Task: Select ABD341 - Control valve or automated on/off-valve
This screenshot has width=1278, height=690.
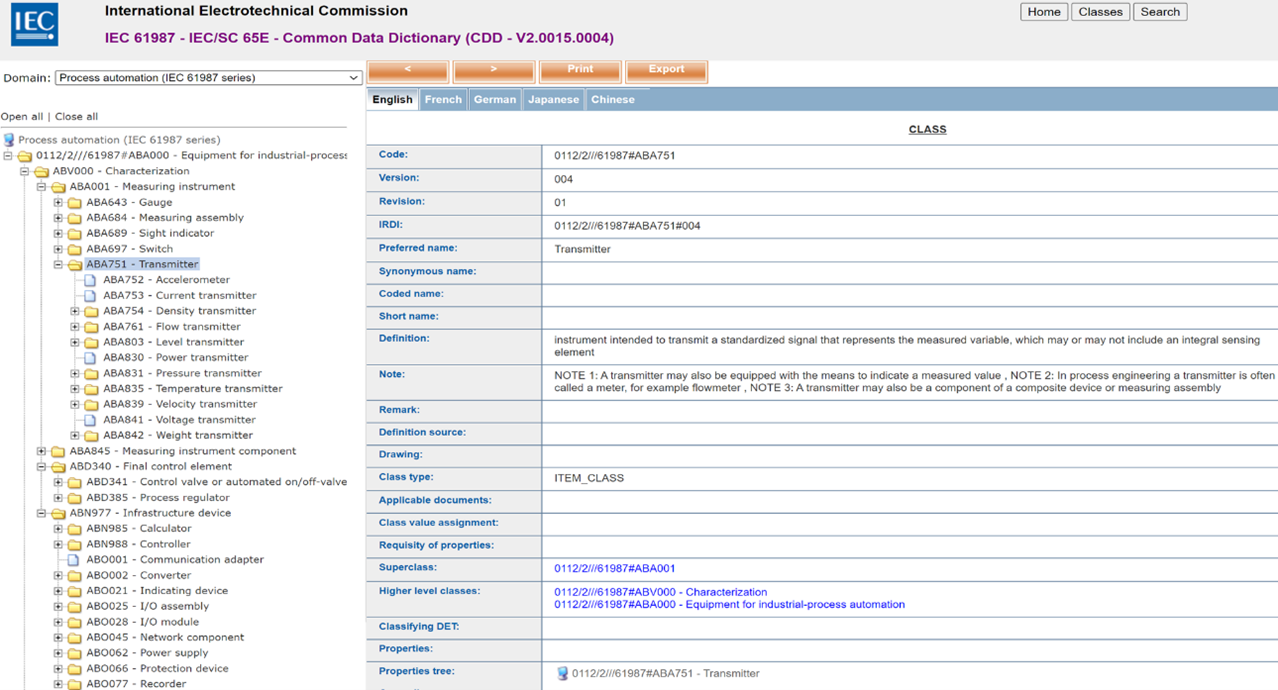Action: click(216, 482)
